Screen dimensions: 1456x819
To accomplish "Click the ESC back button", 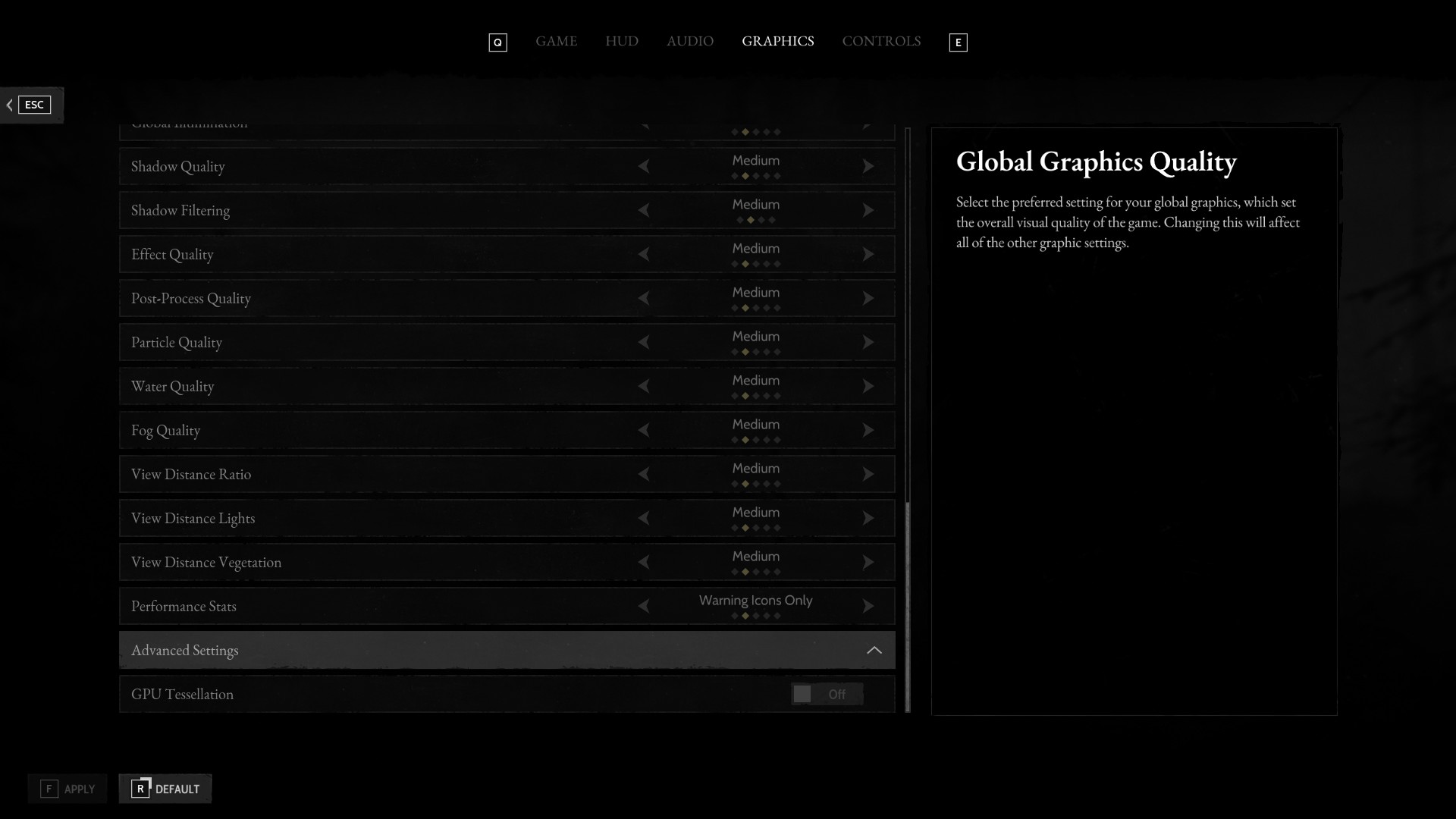I will click(x=30, y=105).
